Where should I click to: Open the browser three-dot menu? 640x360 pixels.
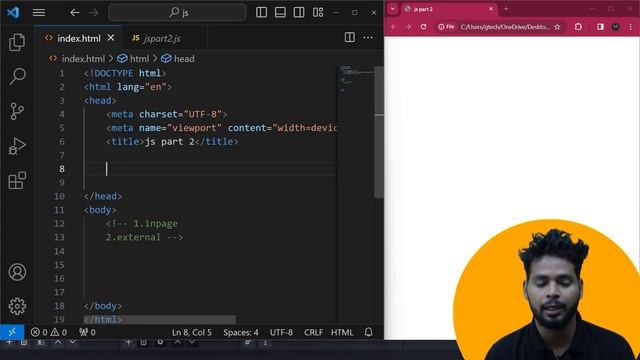[630, 27]
